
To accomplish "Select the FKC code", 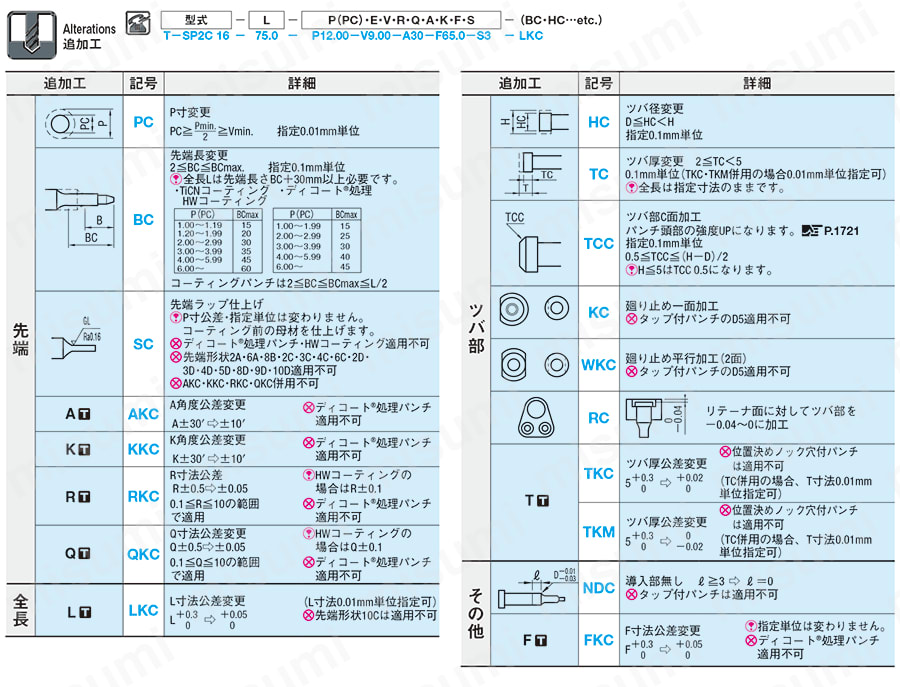I will pyautogui.click(x=599, y=640).
